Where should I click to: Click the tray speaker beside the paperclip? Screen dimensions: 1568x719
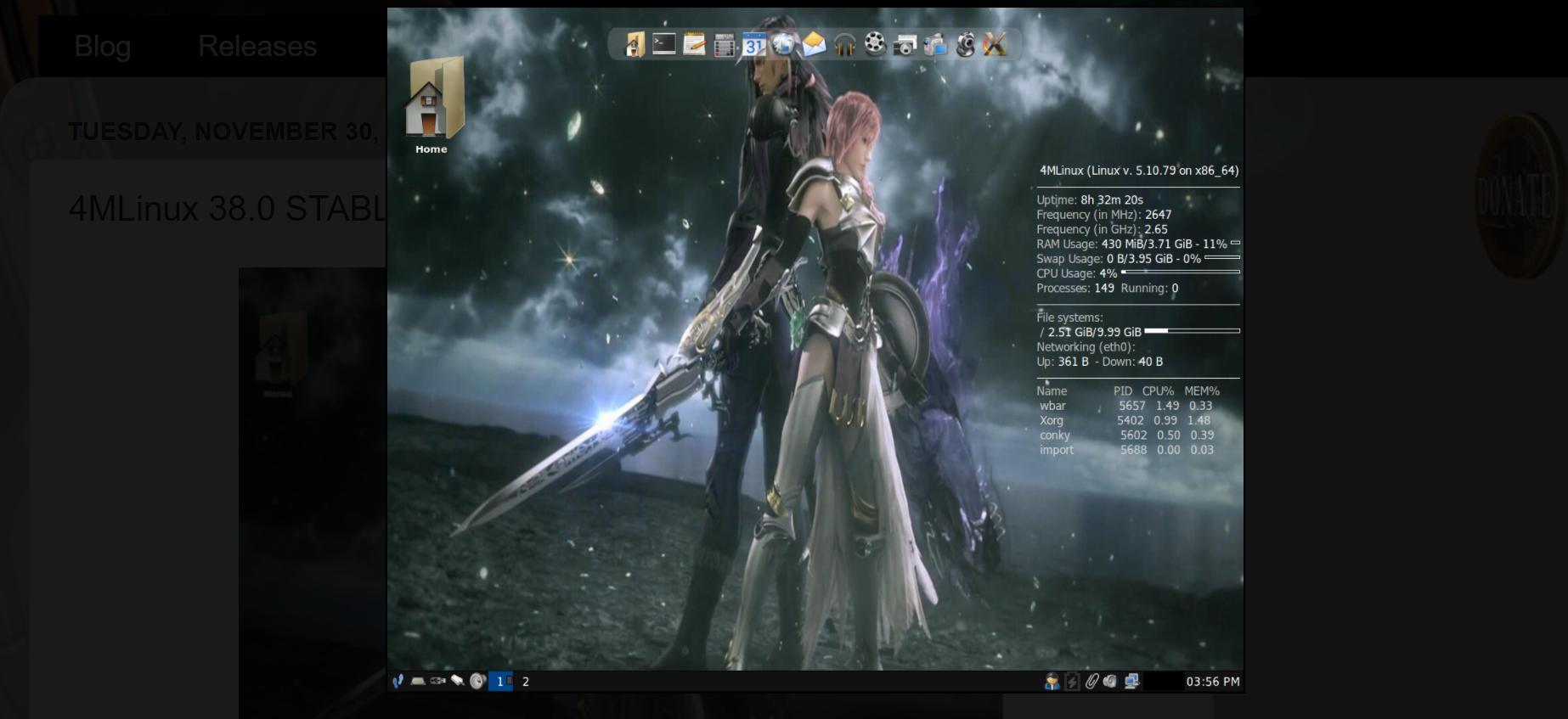click(1110, 681)
